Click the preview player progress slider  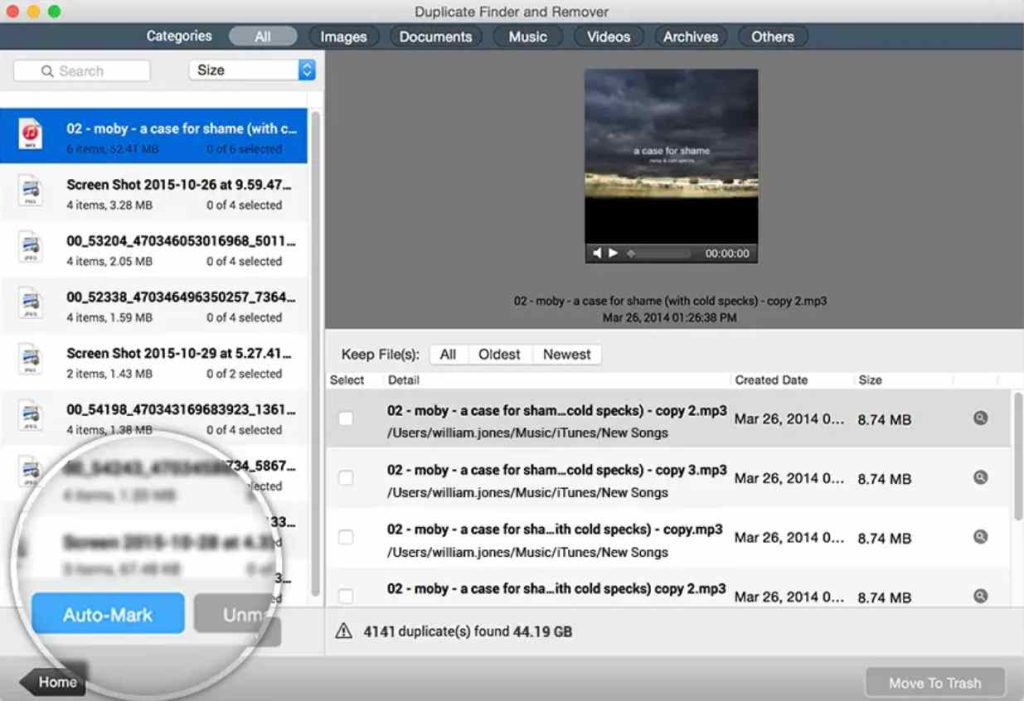pyautogui.click(x=658, y=253)
